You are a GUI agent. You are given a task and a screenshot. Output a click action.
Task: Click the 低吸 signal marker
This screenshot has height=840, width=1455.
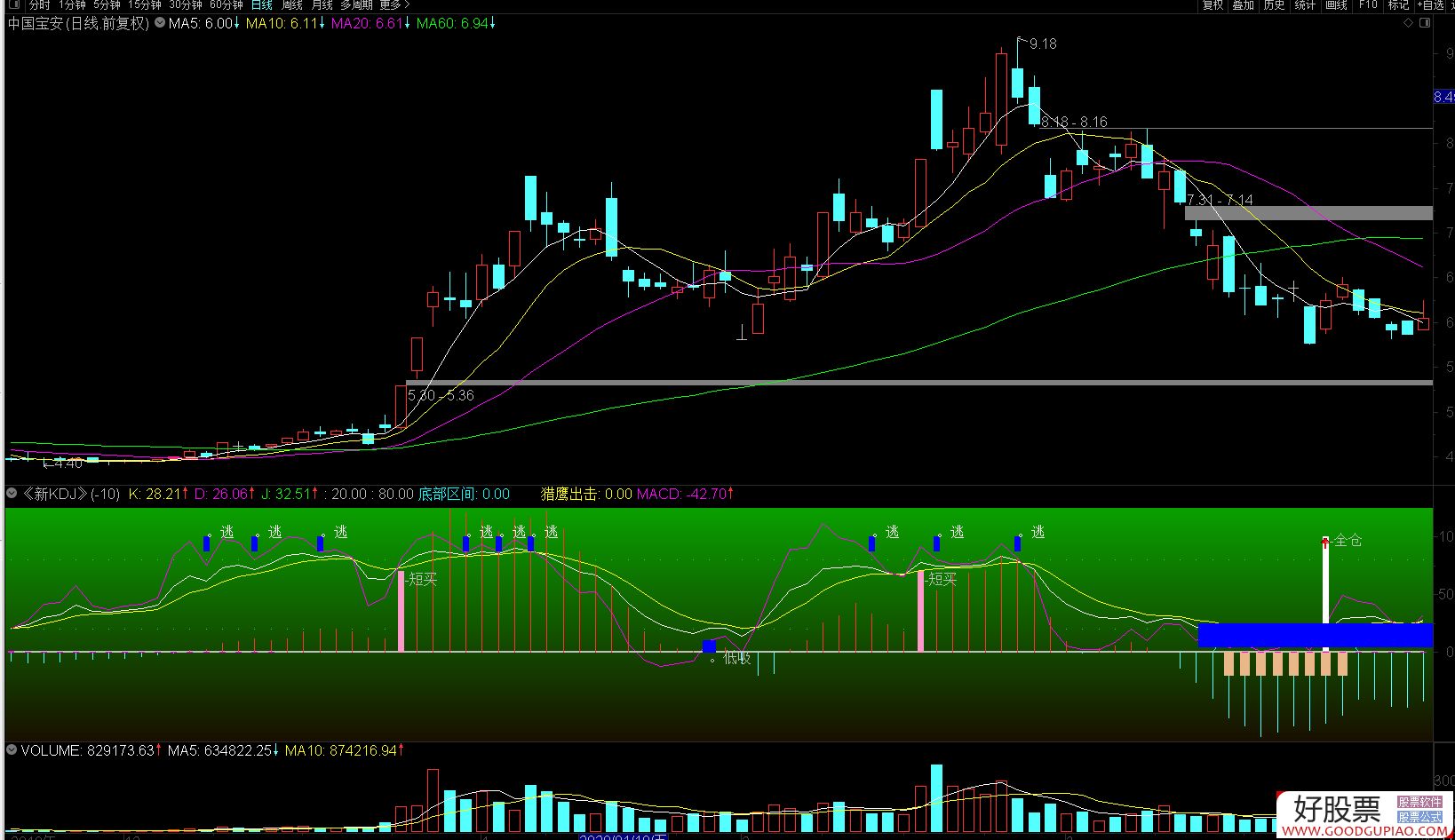pyautogui.click(x=736, y=658)
